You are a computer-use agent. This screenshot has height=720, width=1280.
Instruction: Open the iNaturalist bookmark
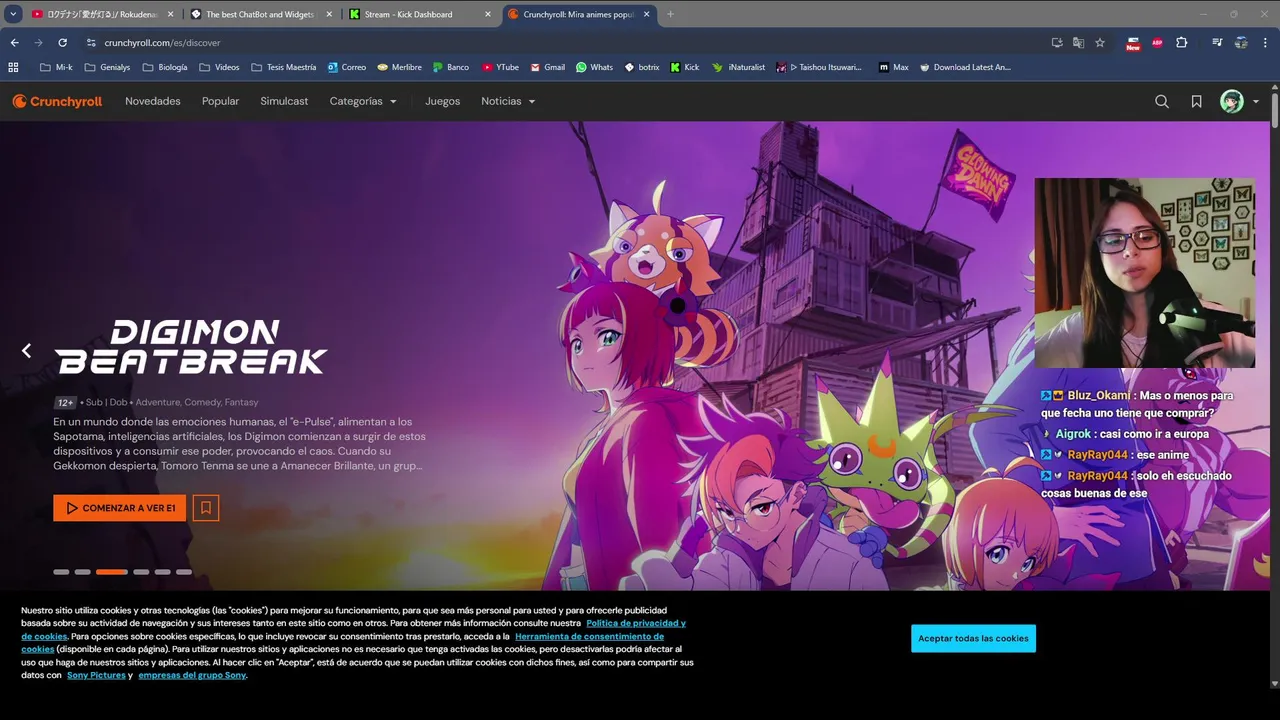738,67
